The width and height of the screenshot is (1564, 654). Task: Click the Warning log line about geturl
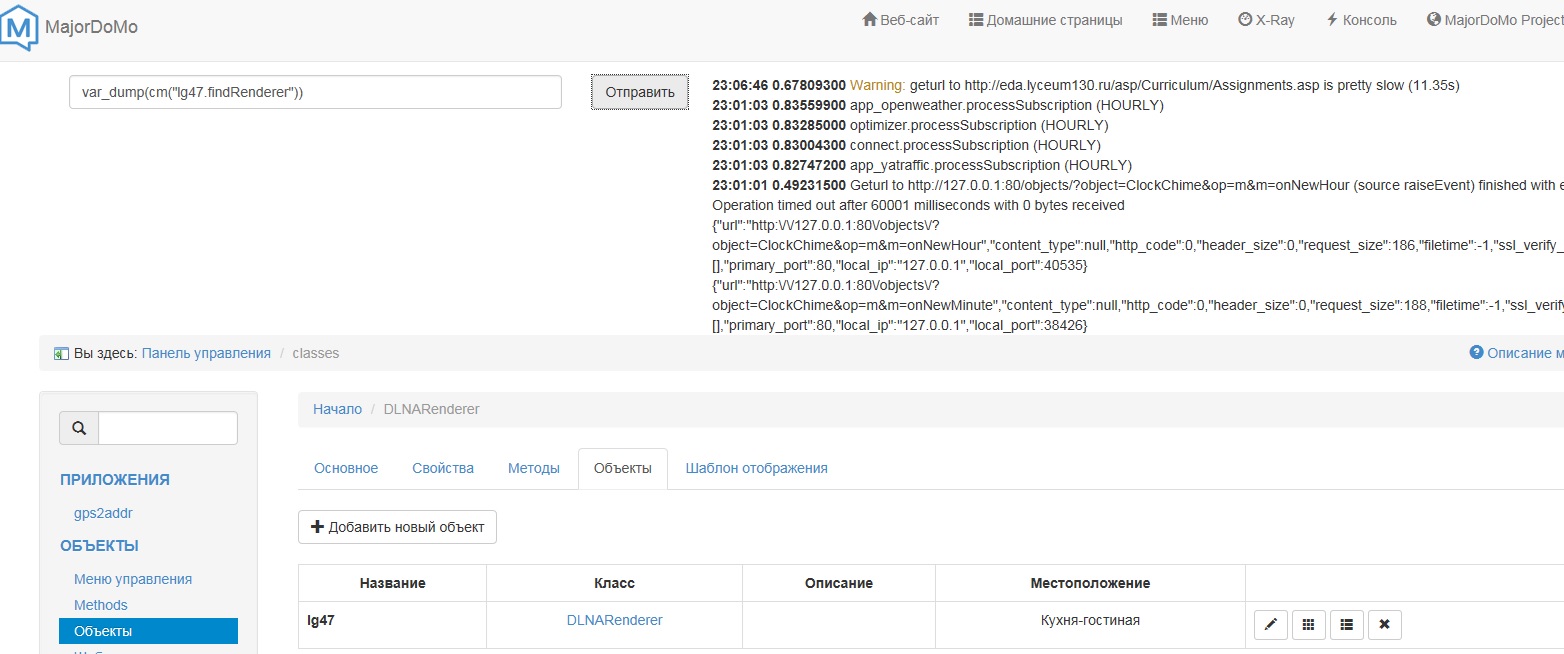pos(1086,85)
